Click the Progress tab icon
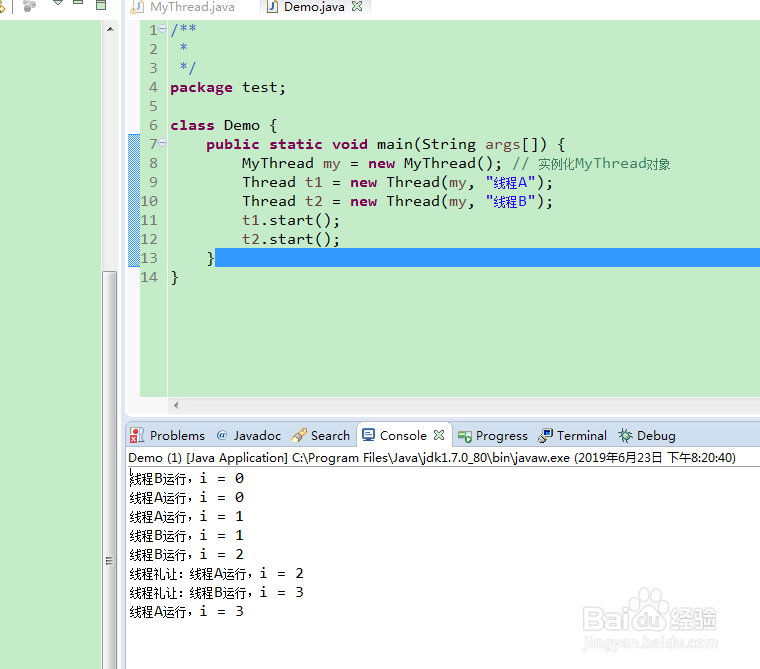Viewport: 760px width, 669px height. (x=464, y=437)
